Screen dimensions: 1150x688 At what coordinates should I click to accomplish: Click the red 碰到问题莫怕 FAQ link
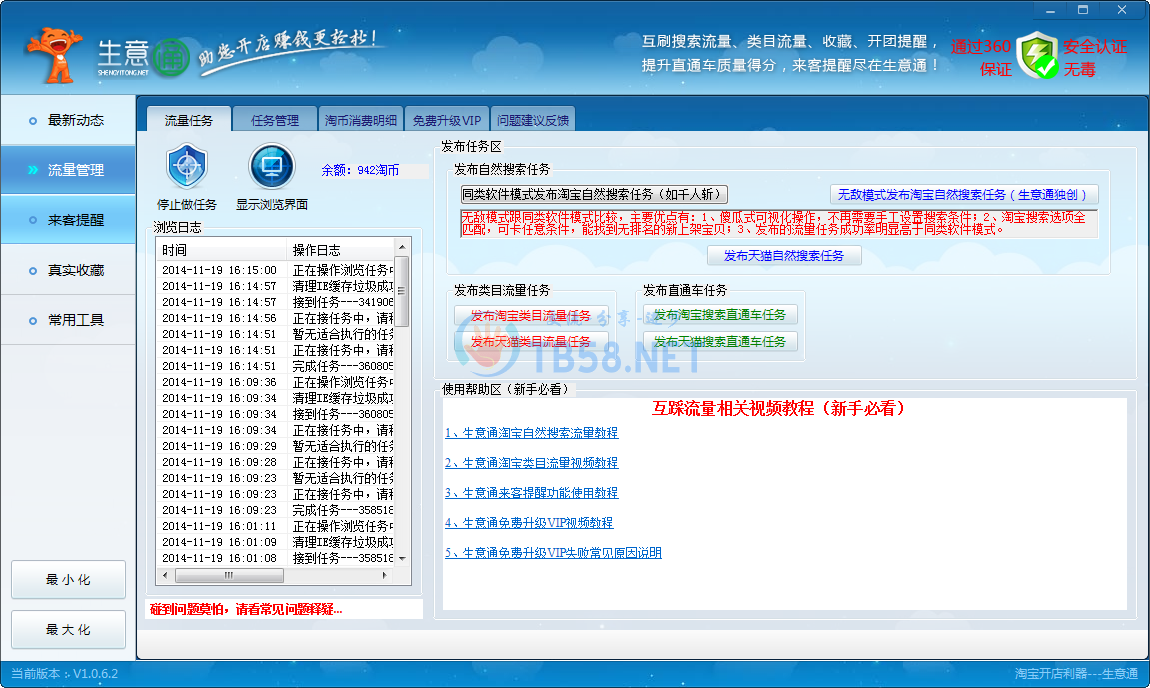(246, 609)
